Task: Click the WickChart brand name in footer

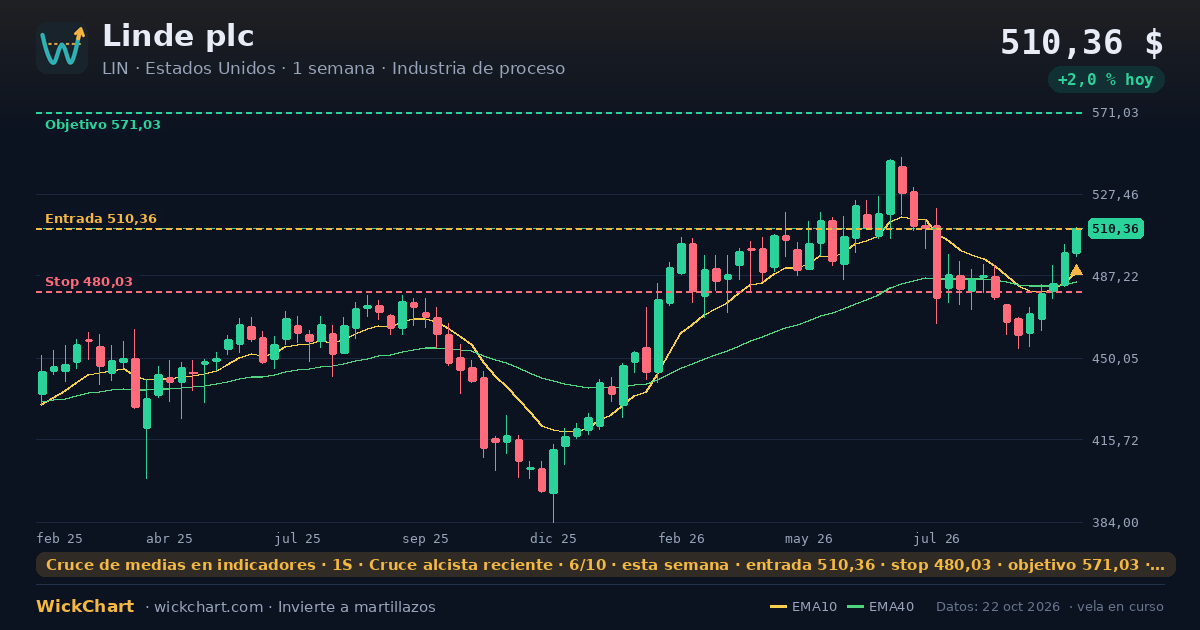Action: [85, 607]
